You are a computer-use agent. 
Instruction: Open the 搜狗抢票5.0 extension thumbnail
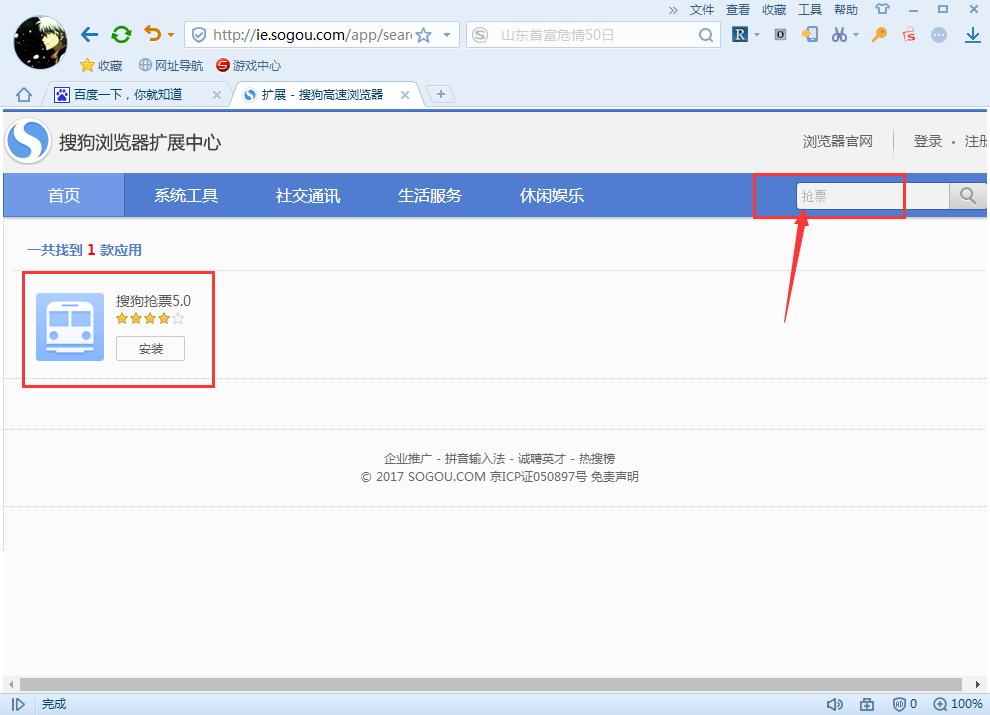pyautogui.click(x=68, y=325)
